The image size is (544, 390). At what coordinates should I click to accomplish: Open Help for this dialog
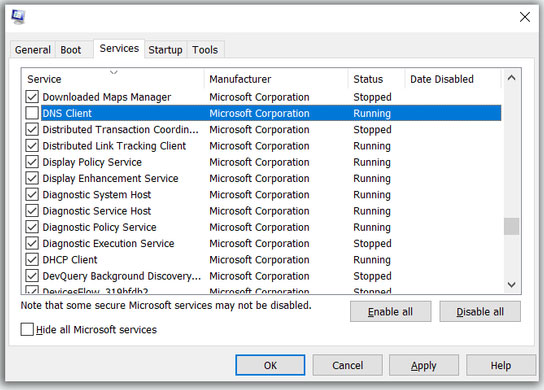click(x=501, y=365)
